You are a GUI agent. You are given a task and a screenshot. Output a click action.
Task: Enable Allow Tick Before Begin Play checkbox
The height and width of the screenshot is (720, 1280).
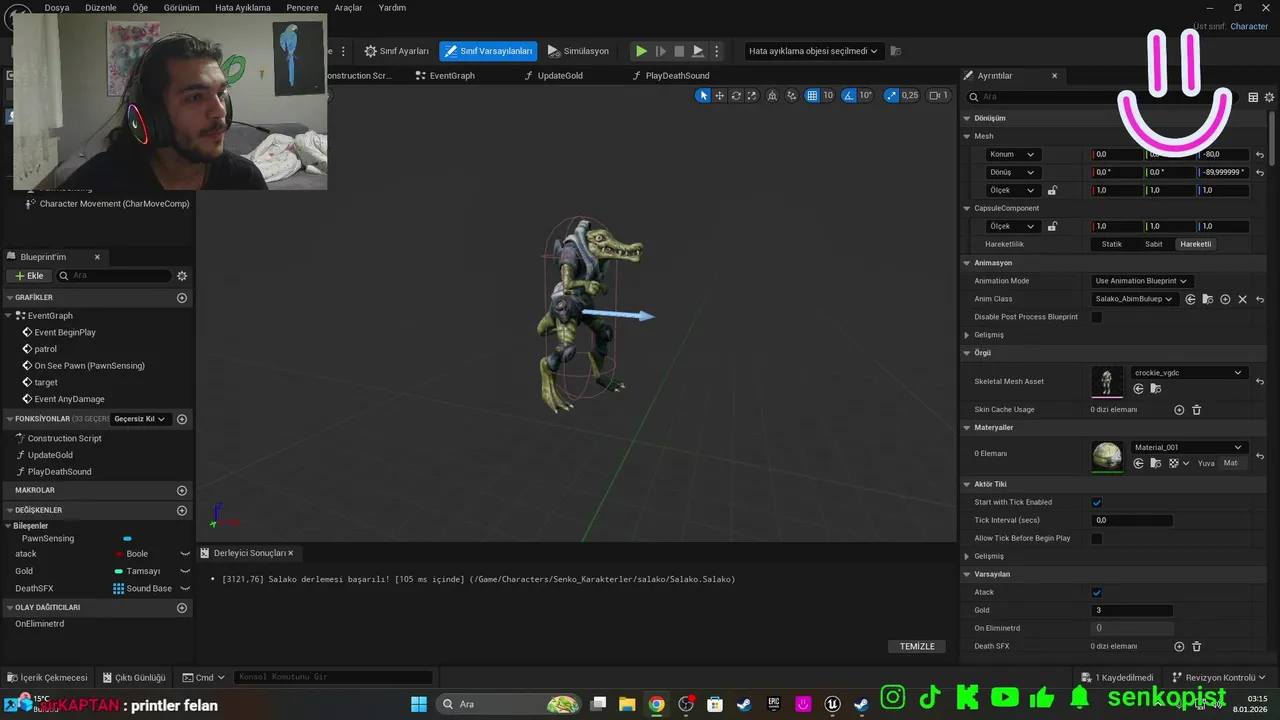tap(1097, 538)
